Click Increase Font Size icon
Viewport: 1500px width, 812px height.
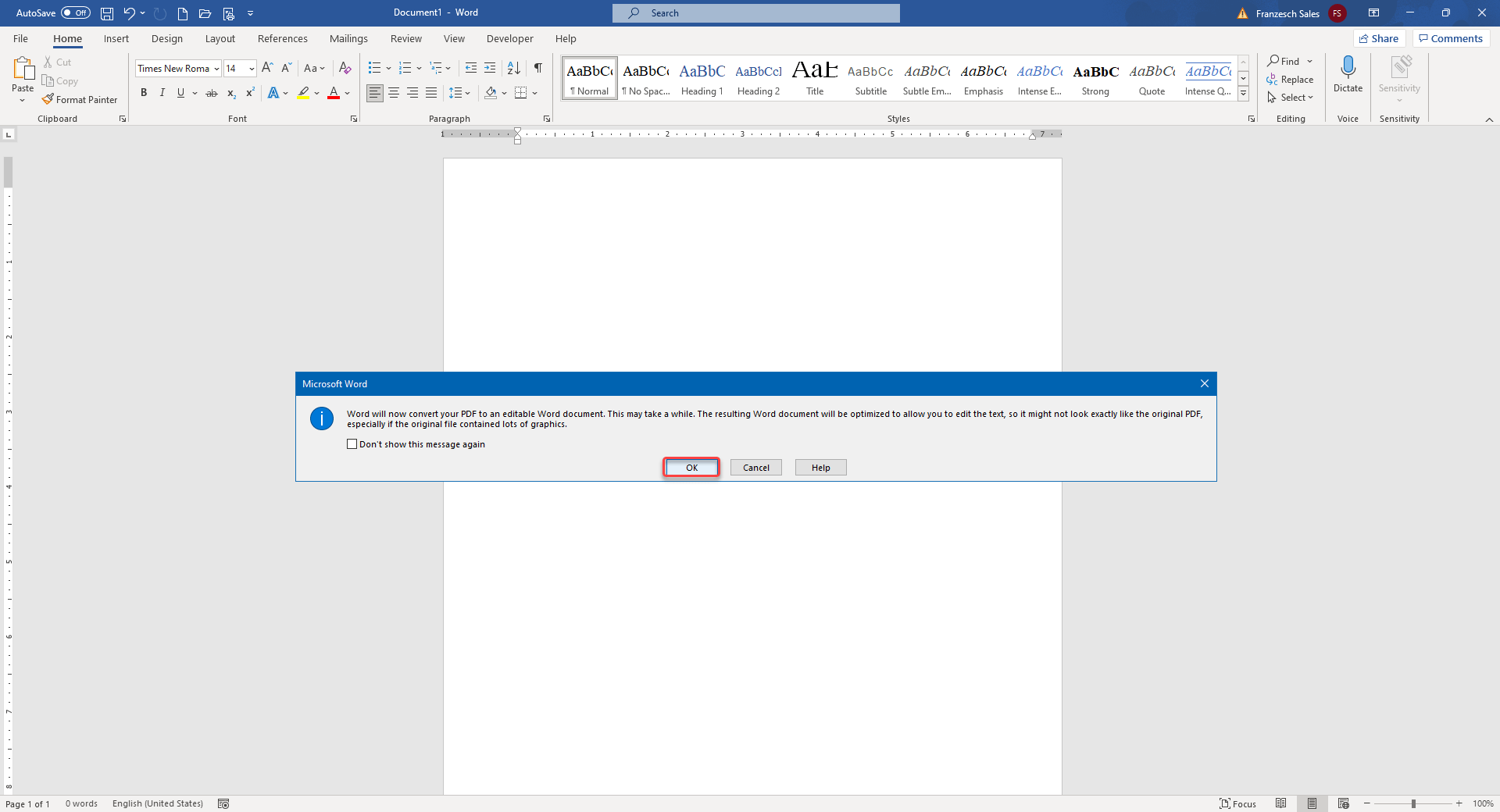268,68
